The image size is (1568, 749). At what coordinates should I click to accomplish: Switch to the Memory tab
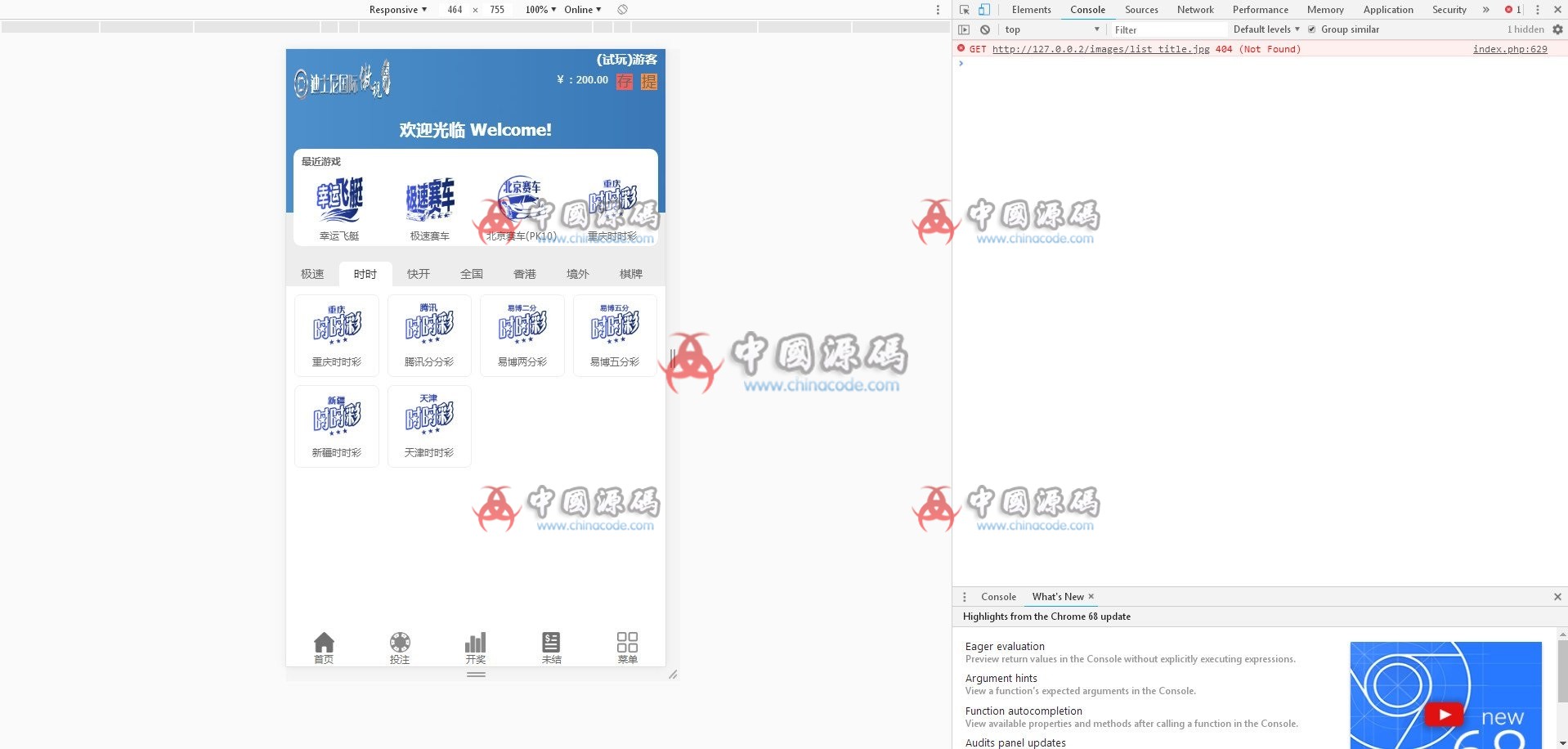[x=1325, y=10]
